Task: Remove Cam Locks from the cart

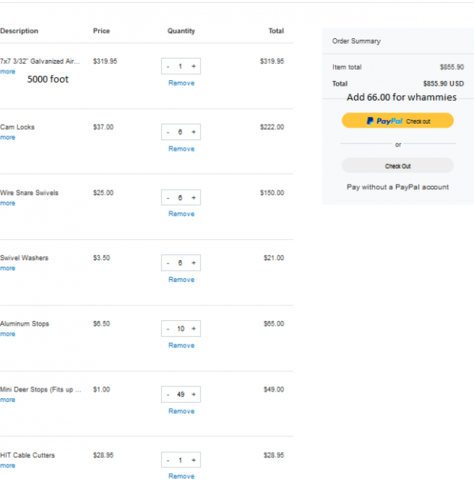Action: click(x=181, y=149)
